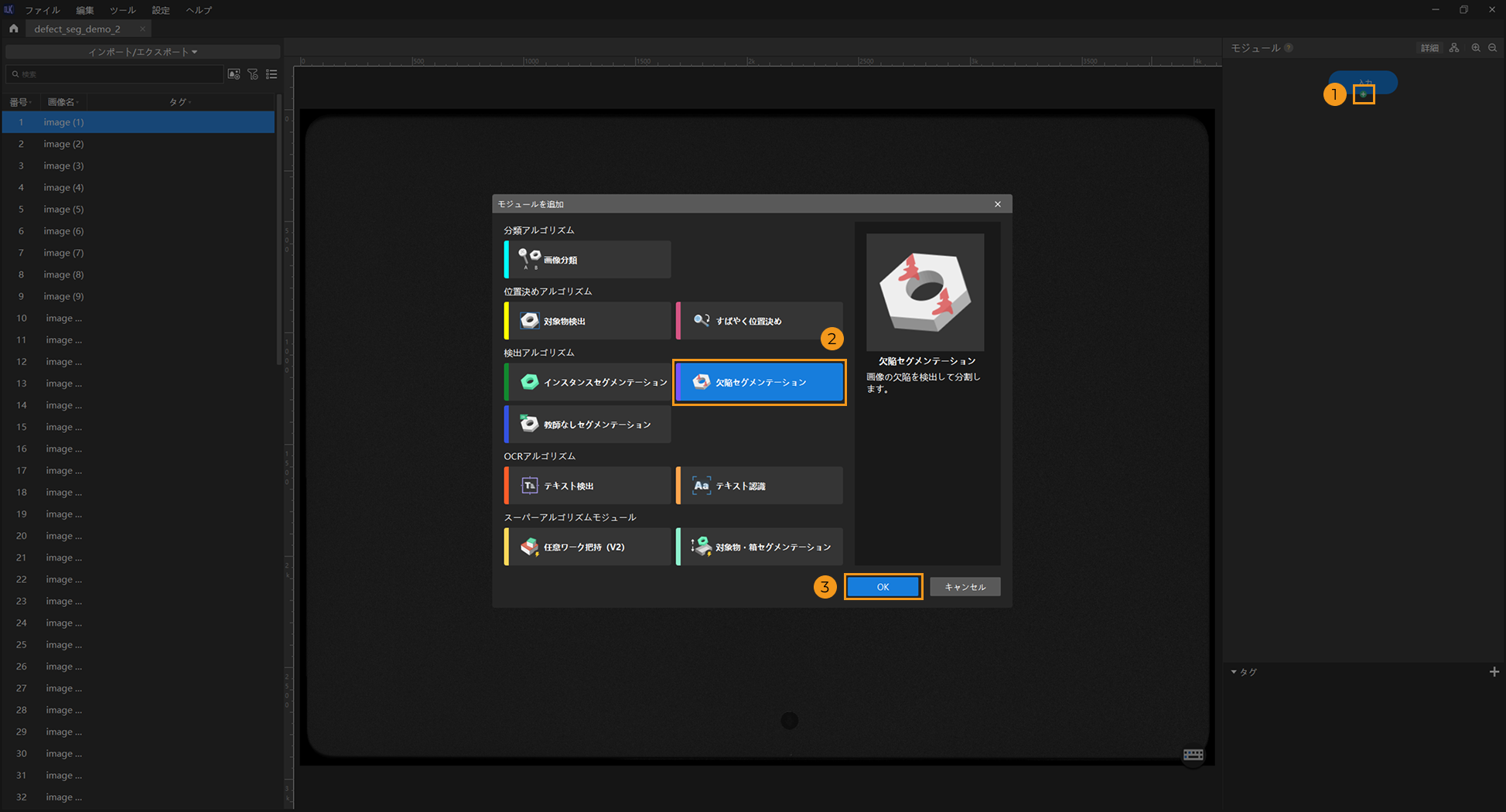
Task: Select image (6) row in list
Action: click(138, 231)
